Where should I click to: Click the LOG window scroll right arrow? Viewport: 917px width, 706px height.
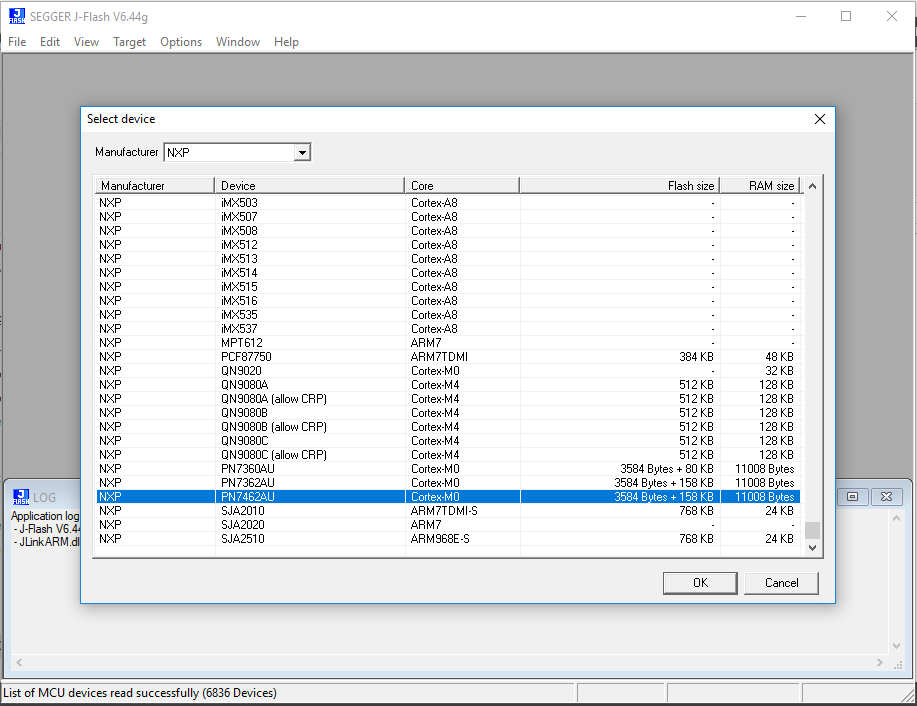tap(880, 663)
